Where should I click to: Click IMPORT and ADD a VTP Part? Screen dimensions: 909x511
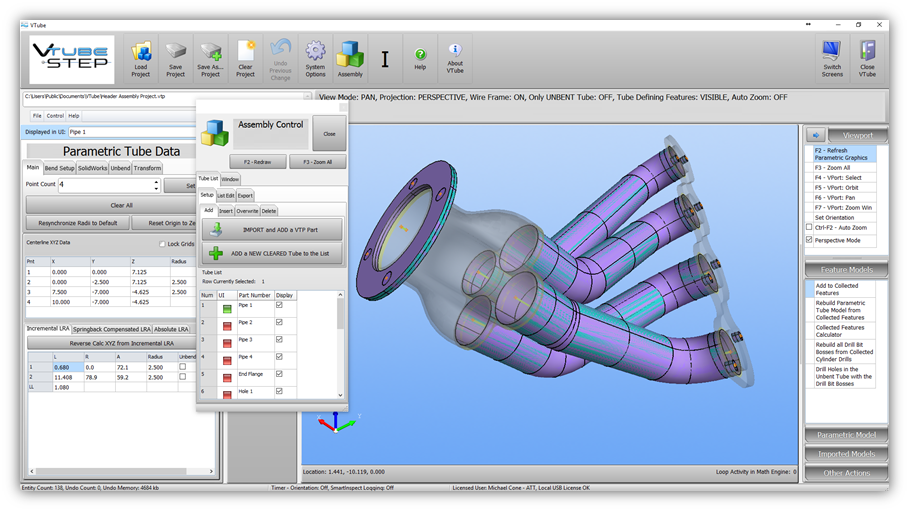[272, 230]
